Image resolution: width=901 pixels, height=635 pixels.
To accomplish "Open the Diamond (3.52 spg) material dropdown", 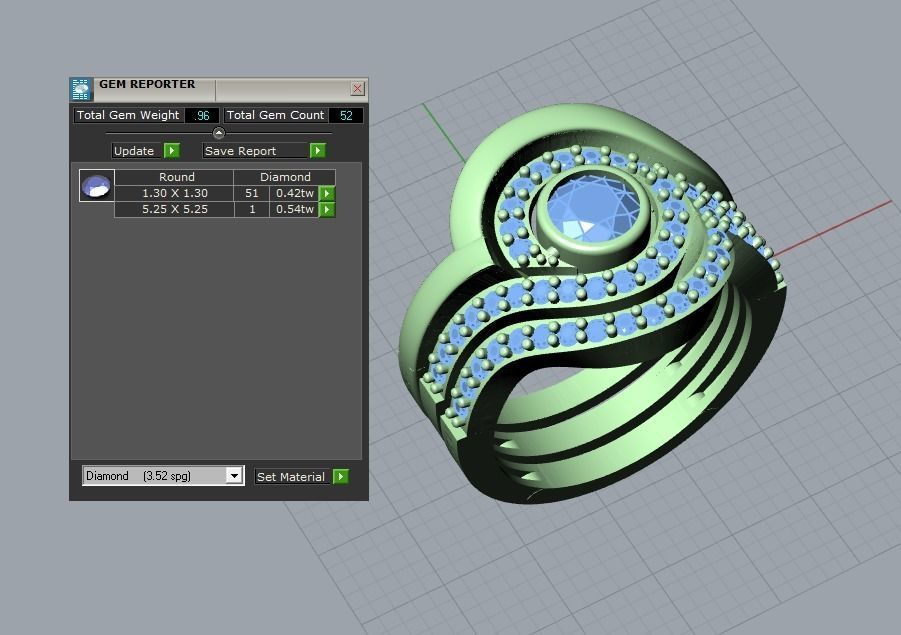I will 233,476.
